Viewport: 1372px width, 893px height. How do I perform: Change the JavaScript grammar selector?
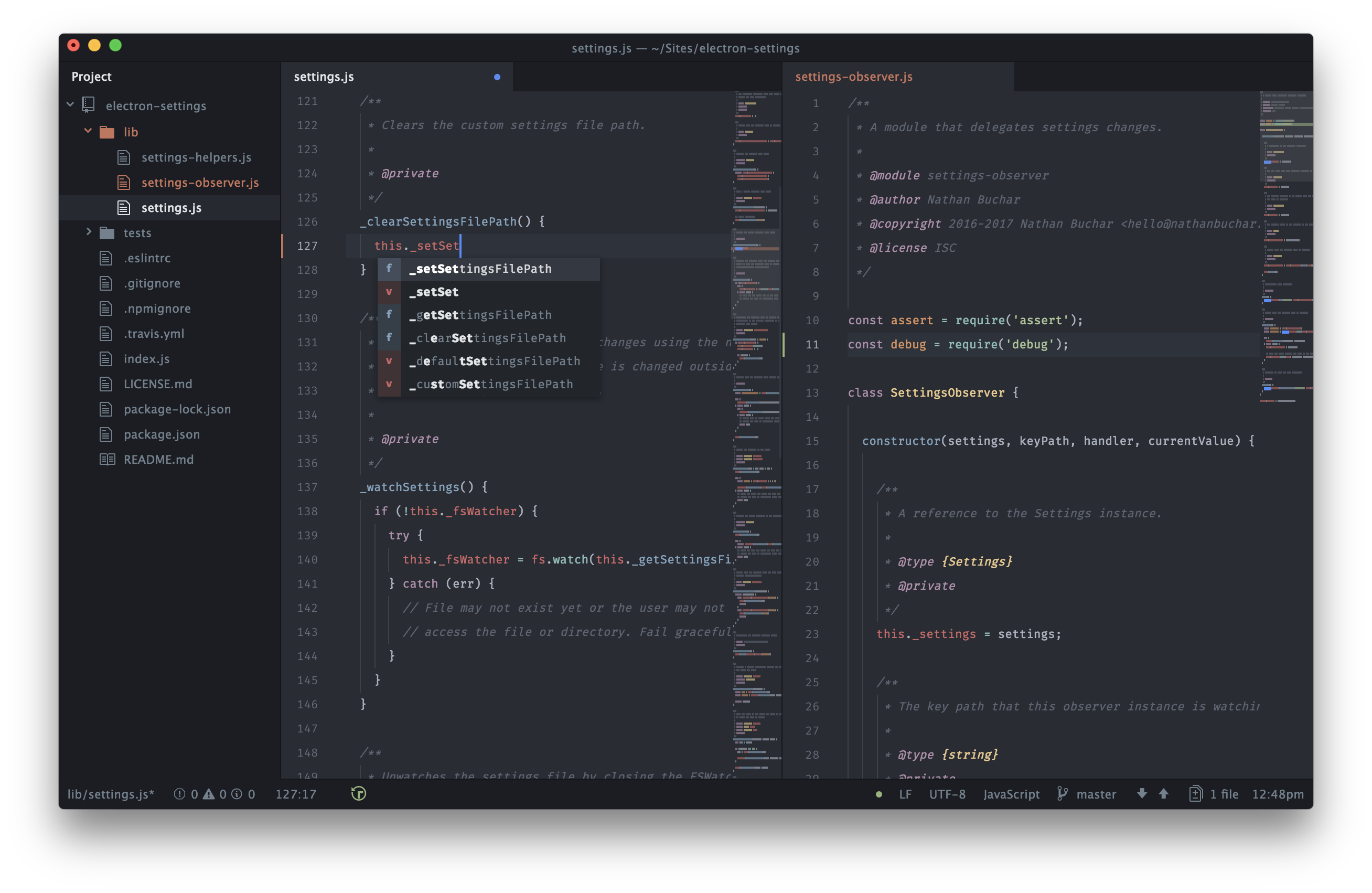point(1011,794)
